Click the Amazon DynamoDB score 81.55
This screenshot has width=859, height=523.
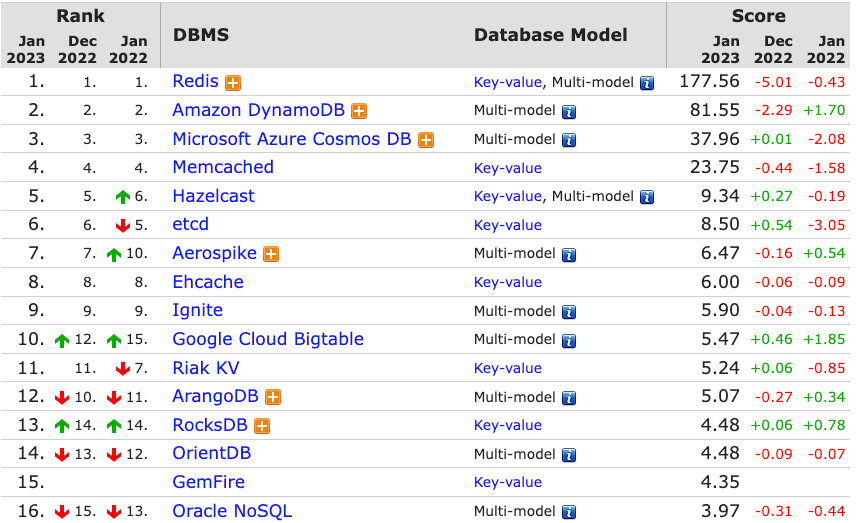click(x=715, y=110)
